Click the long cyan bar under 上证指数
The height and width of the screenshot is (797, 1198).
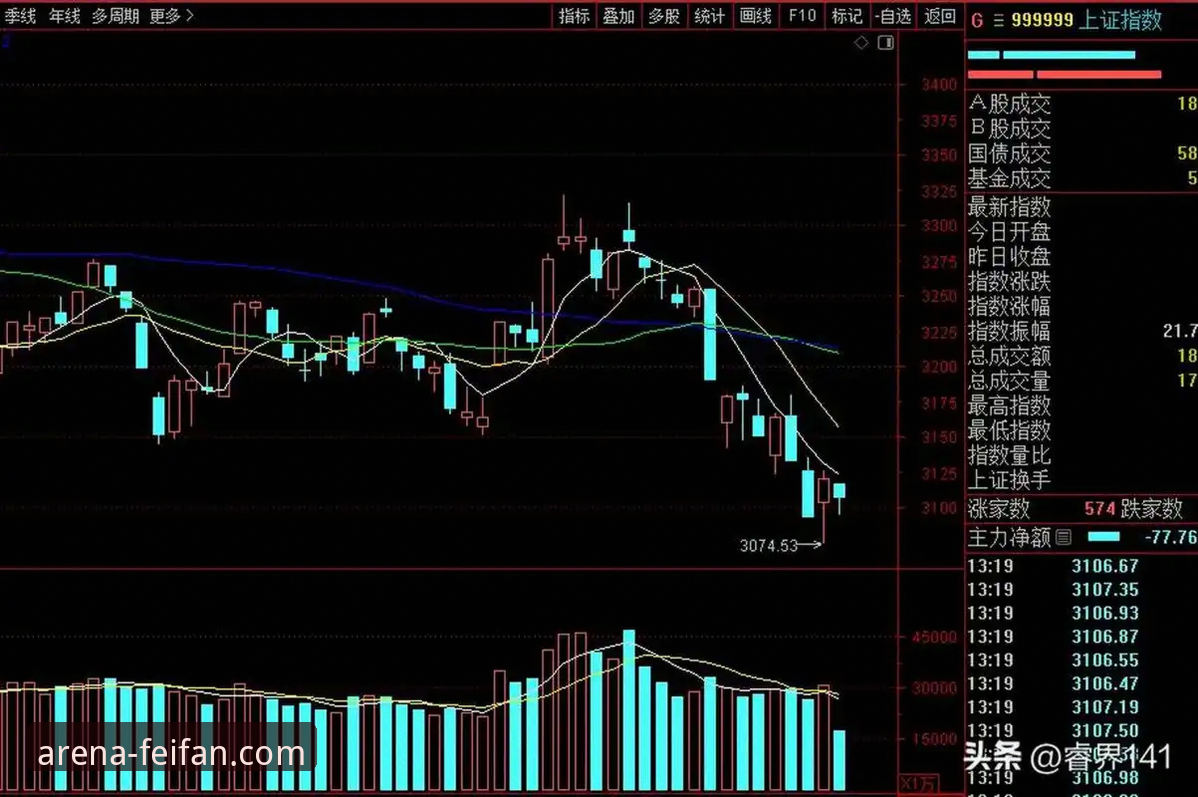[x=1069, y=55]
